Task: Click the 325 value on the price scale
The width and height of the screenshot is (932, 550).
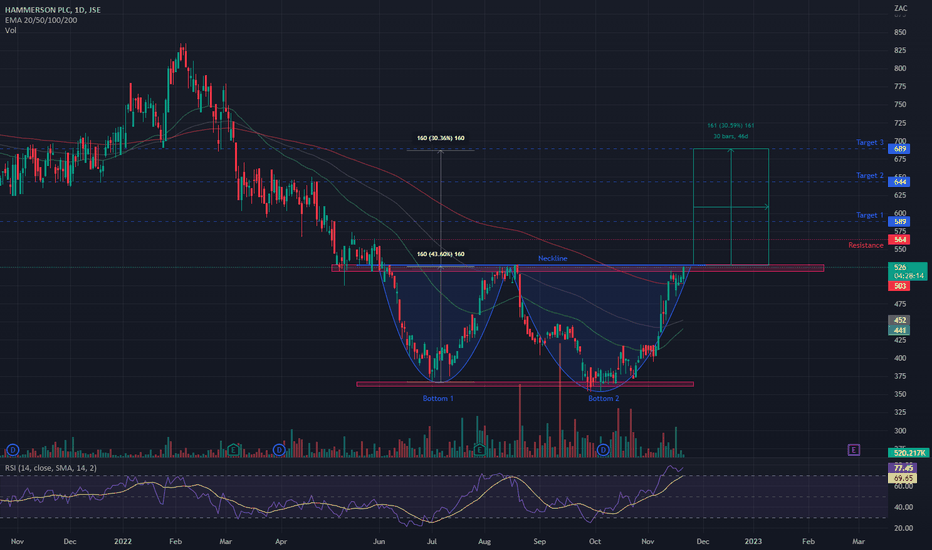Action: pos(900,413)
